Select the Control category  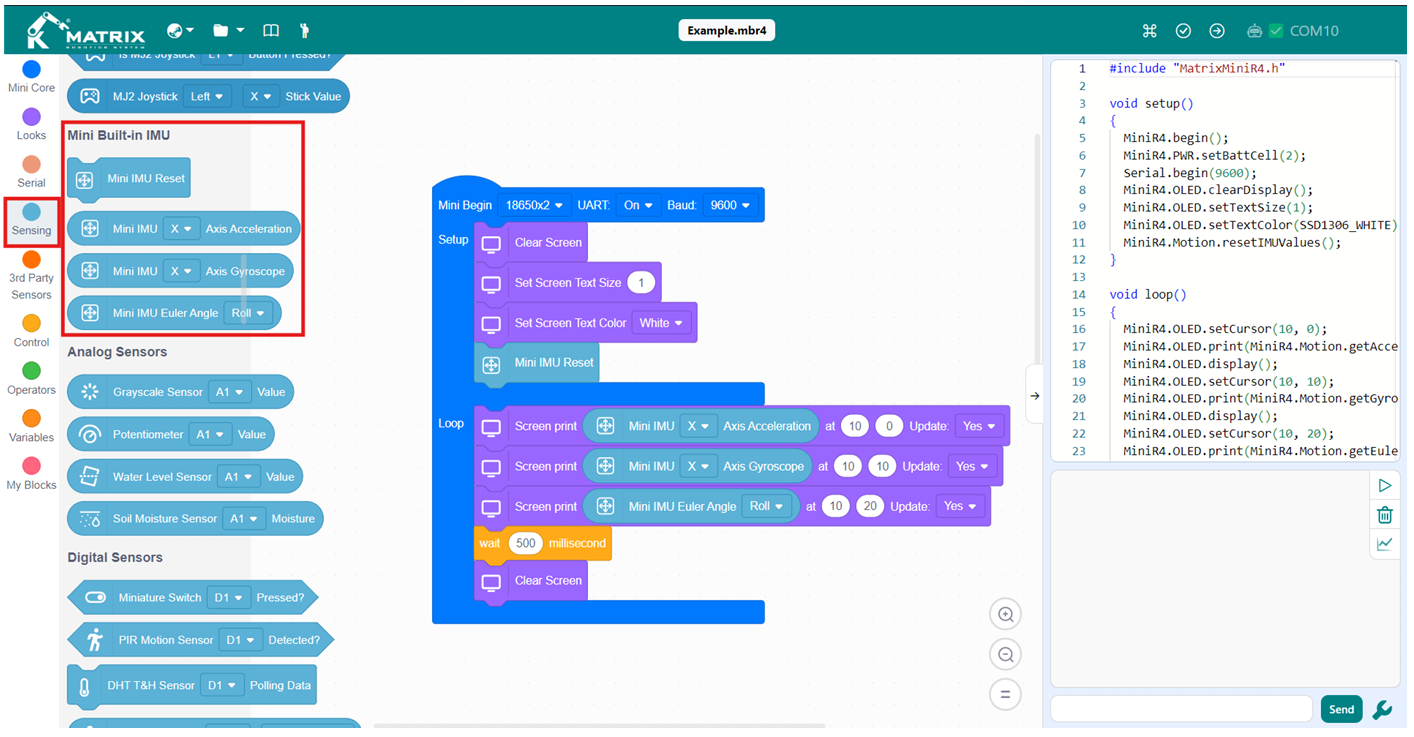coord(31,332)
